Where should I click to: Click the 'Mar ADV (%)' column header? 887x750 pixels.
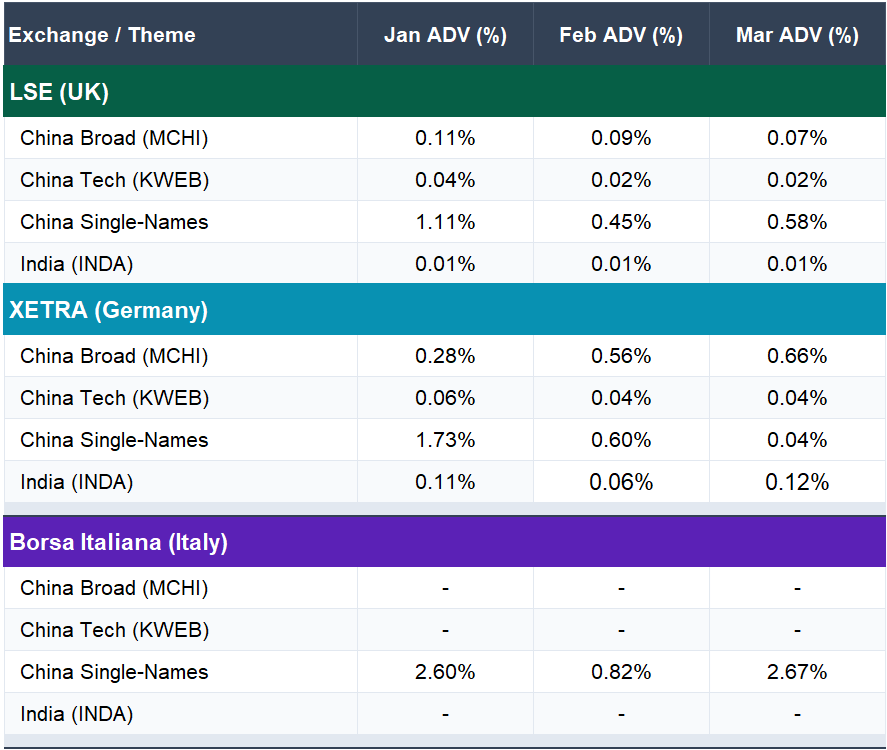tap(797, 35)
